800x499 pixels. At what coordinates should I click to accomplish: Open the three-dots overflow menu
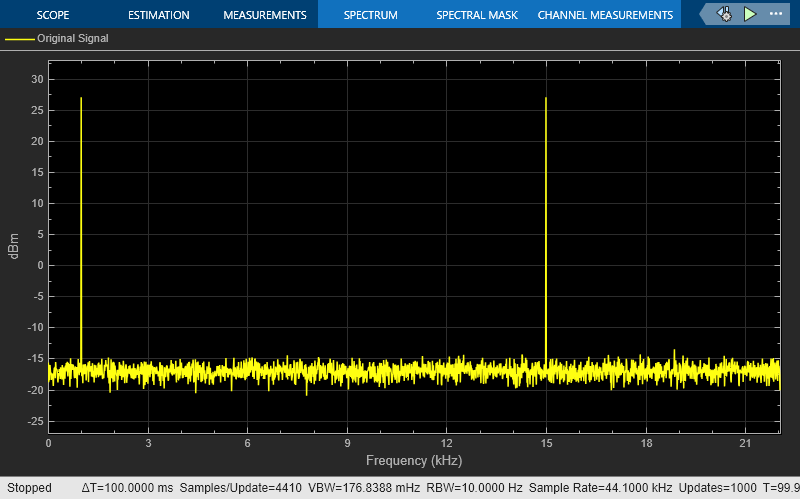[776, 14]
